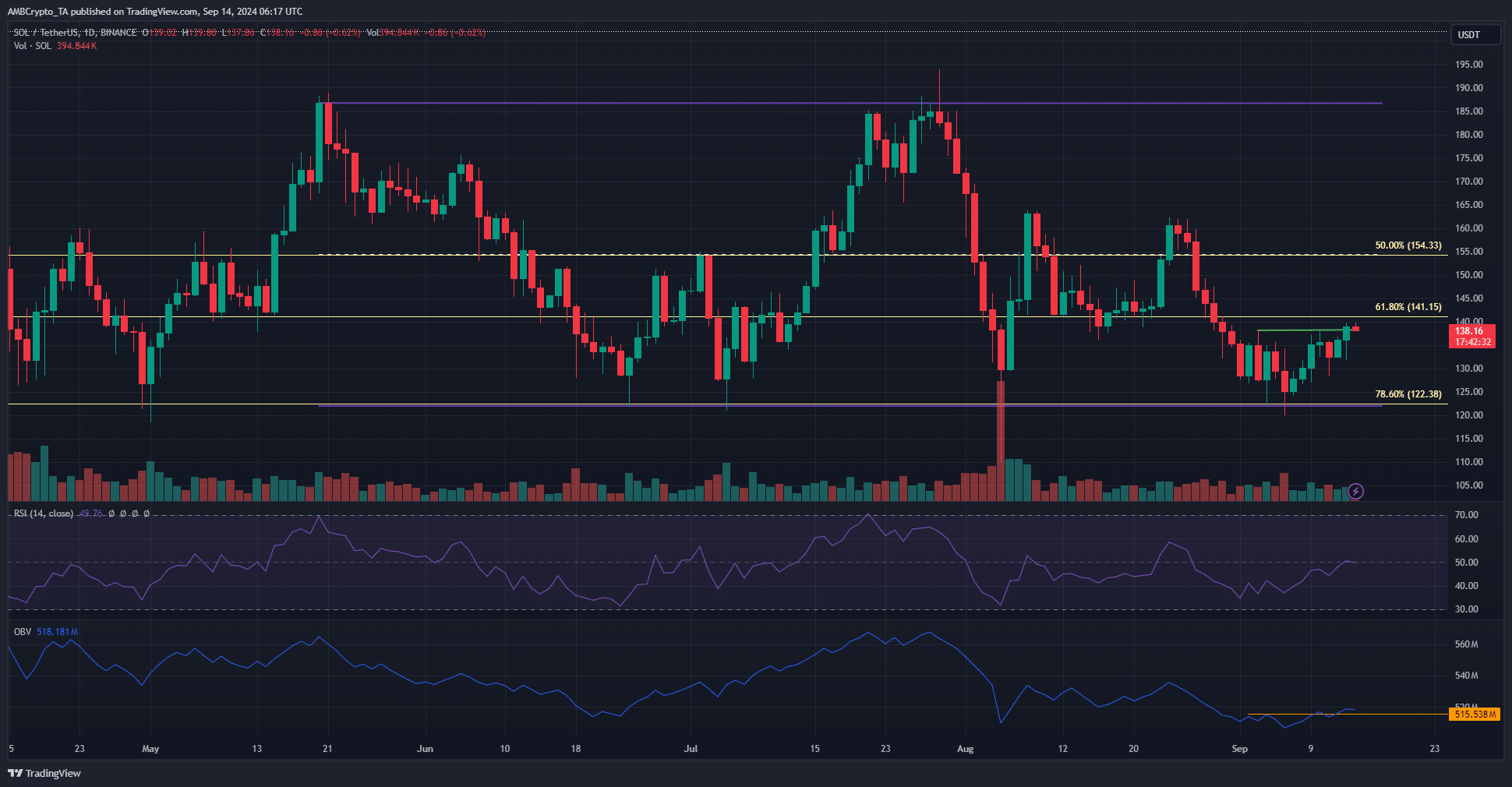Click the Jun label on time axis

425,749
